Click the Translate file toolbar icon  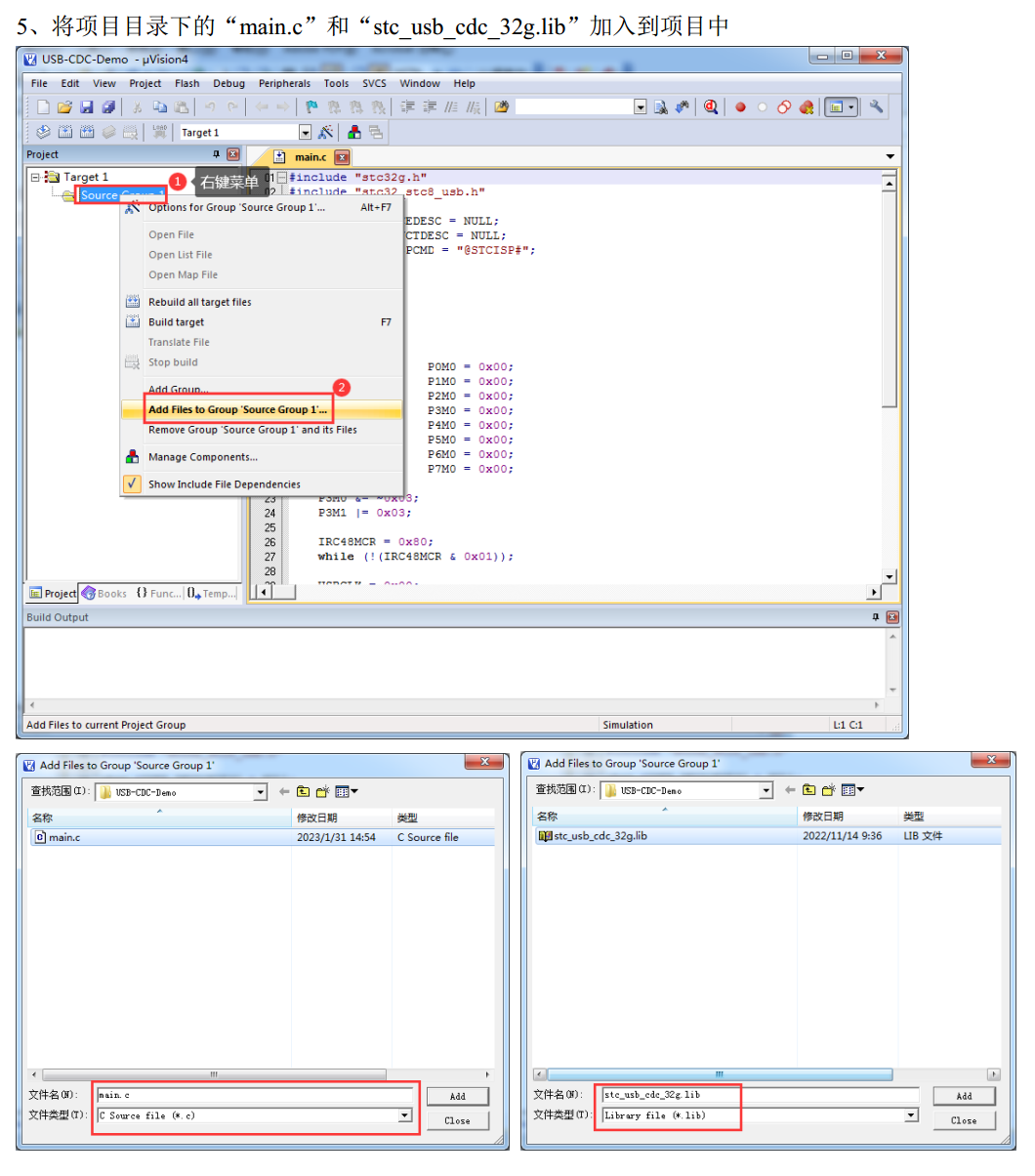coord(43,132)
